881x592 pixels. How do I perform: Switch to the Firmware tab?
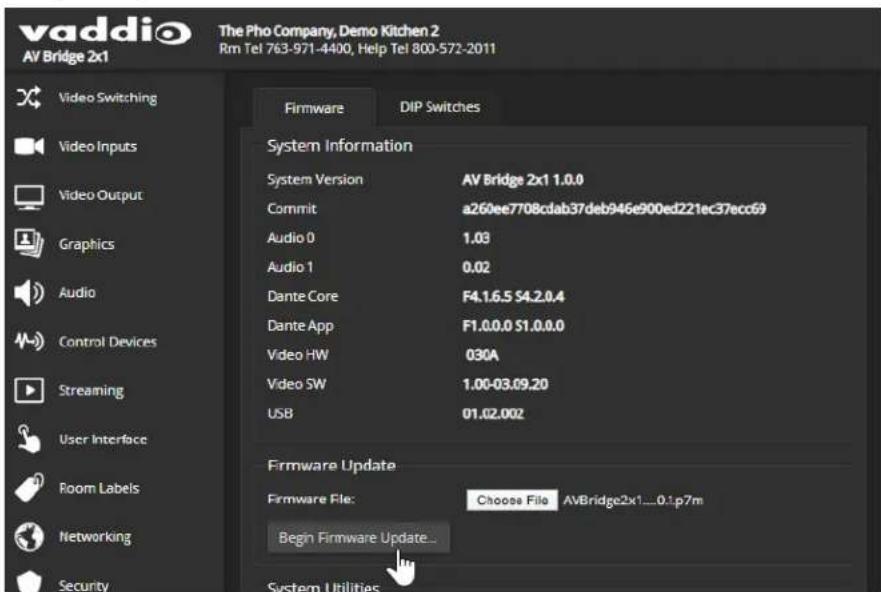(x=314, y=108)
